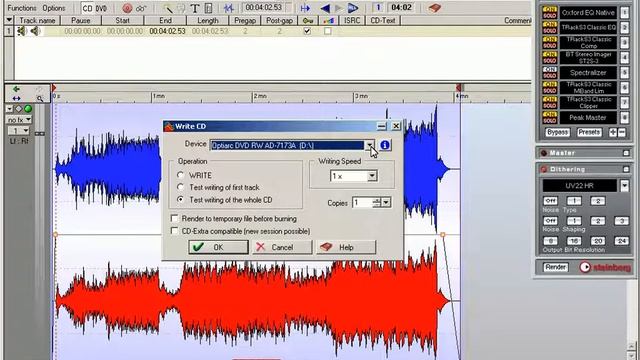Open the Device dropdown in Write CD
Screen dimensions: 640x360
click(369, 145)
